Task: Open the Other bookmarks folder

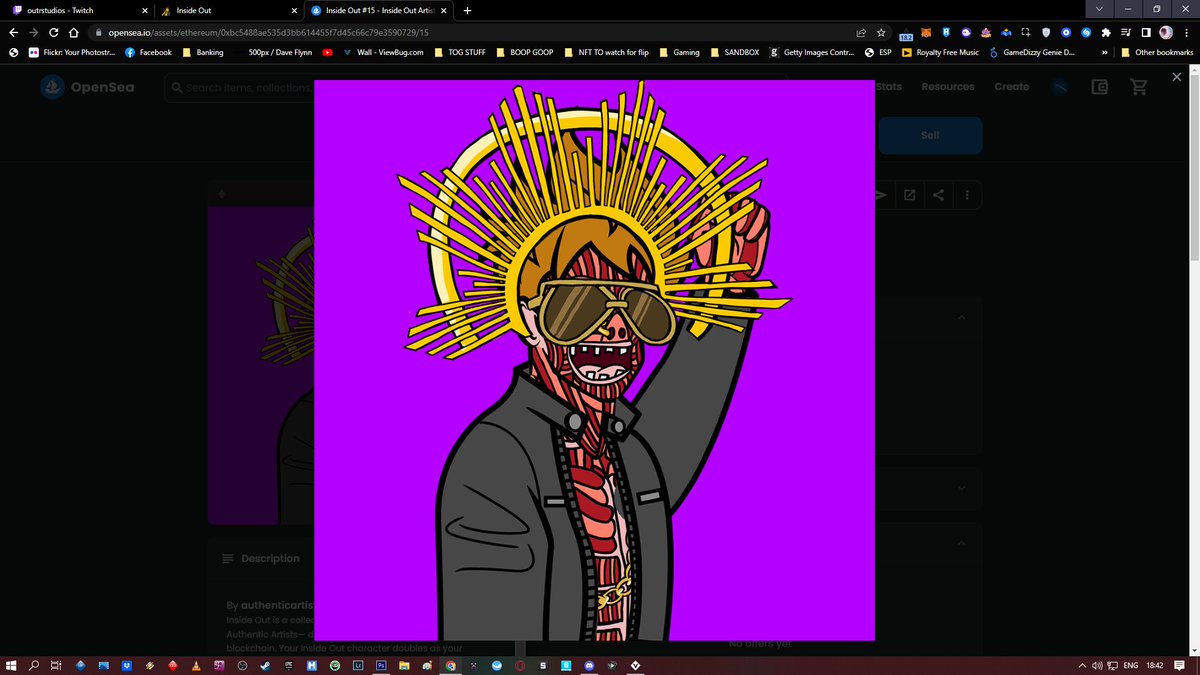Action: [1157, 52]
